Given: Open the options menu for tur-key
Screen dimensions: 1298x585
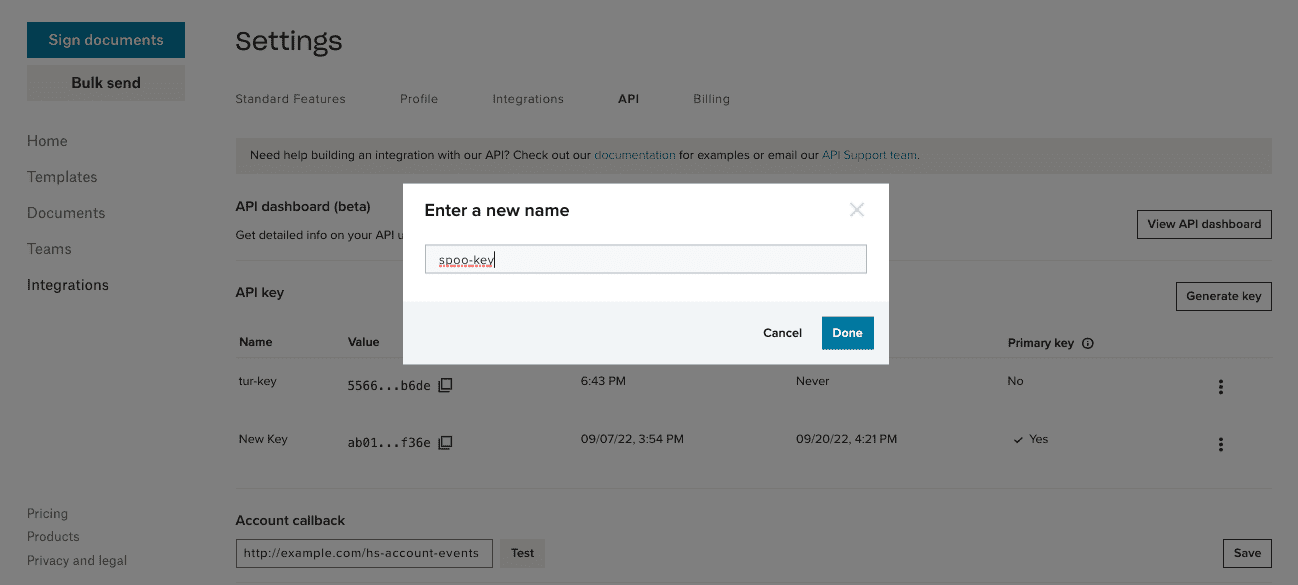Looking at the screenshot, I should click(x=1221, y=386).
